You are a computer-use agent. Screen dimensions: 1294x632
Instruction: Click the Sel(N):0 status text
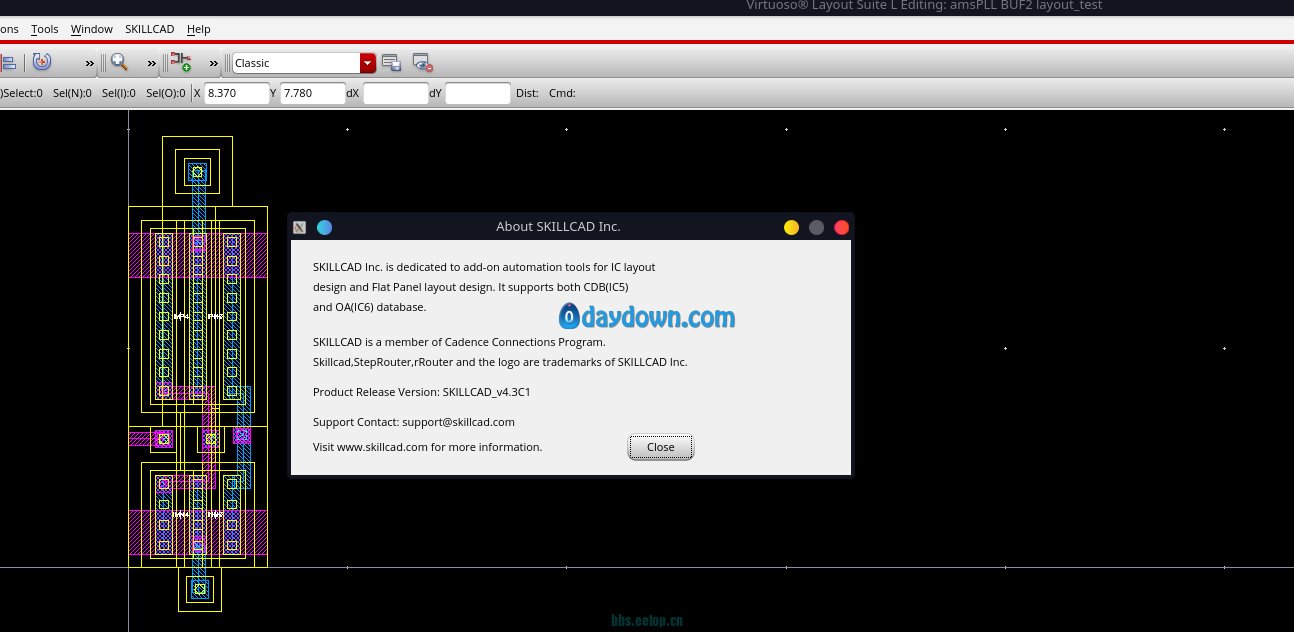tap(72, 93)
